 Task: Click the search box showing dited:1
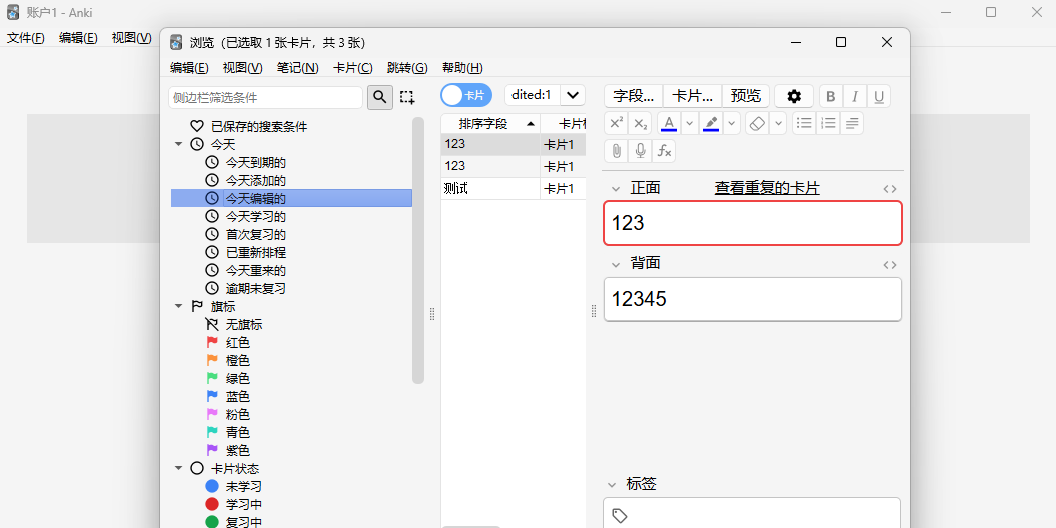click(x=532, y=95)
